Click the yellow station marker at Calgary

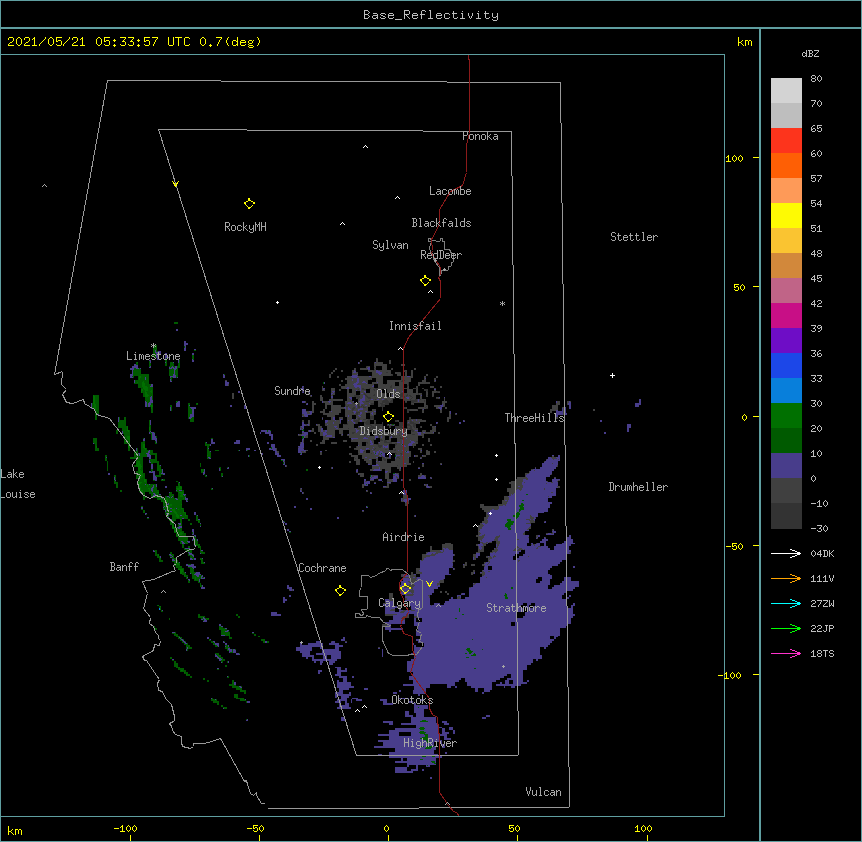point(405,589)
